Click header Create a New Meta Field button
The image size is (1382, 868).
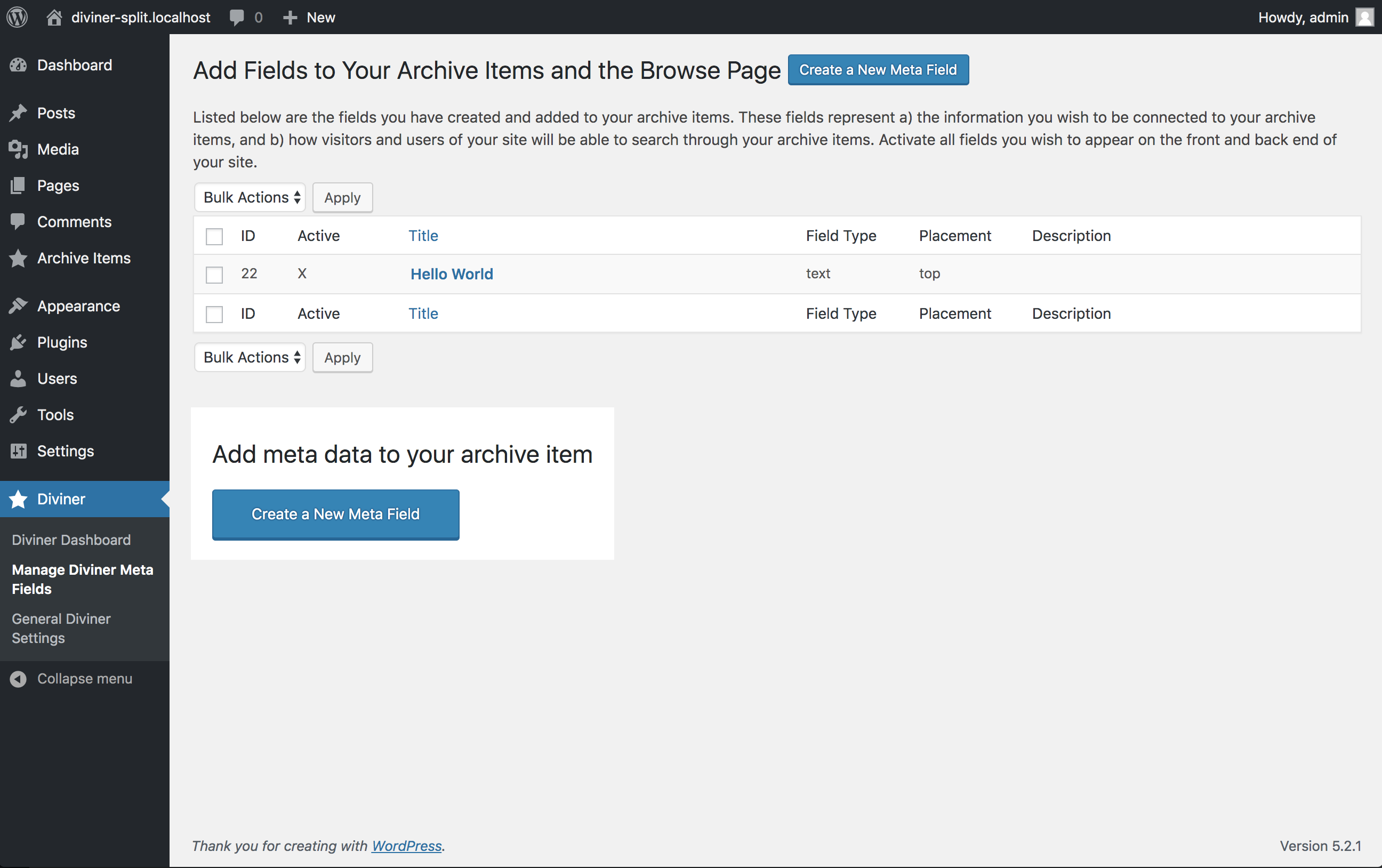pos(878,70)
